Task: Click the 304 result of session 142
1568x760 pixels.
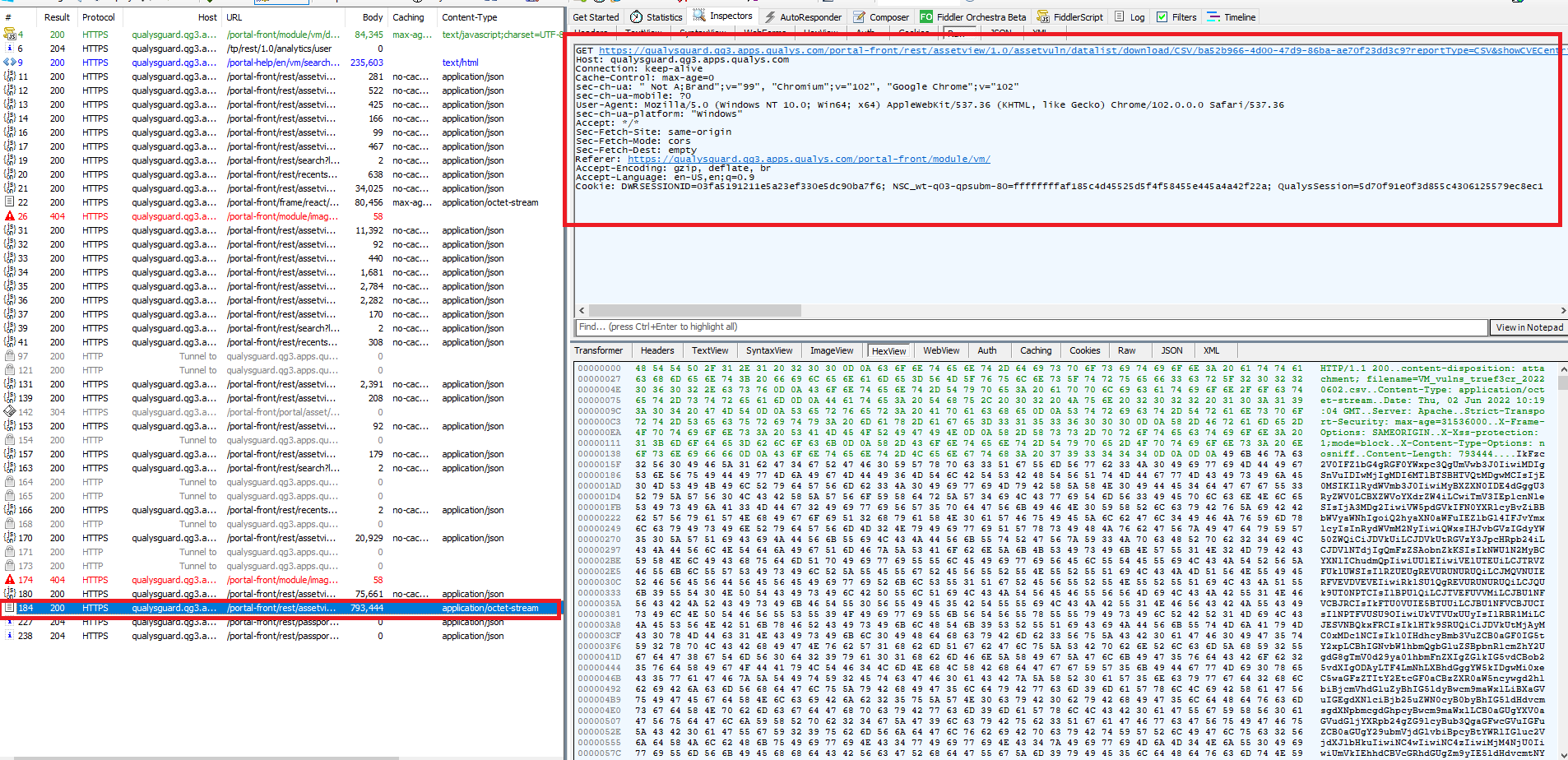Action: 57,412
